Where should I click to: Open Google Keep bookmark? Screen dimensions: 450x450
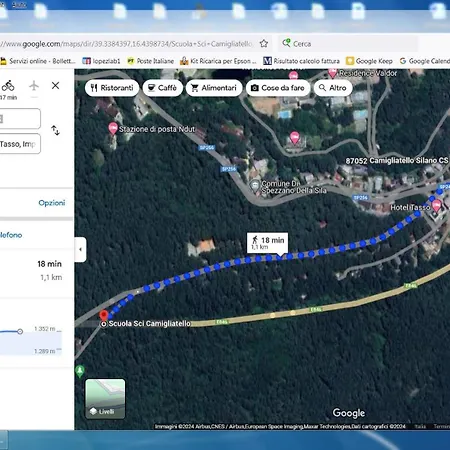coord(369,61)
